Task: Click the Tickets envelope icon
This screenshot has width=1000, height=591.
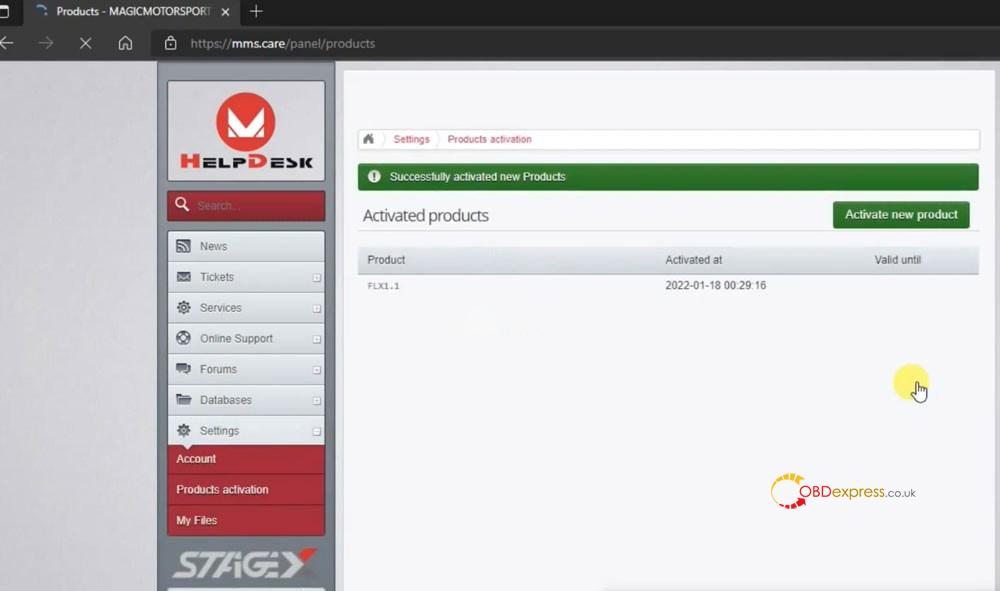Action: point(183,277)
